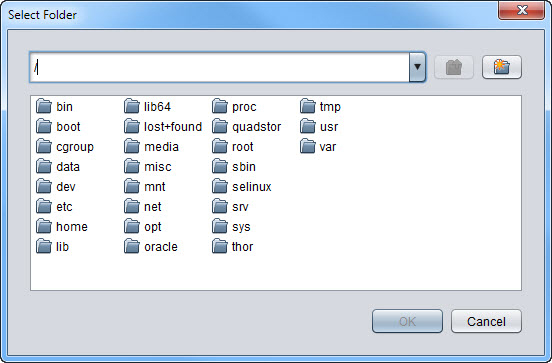The image size is (552, 363).
Task: Select the media folder icon
Action: (132, 146)
